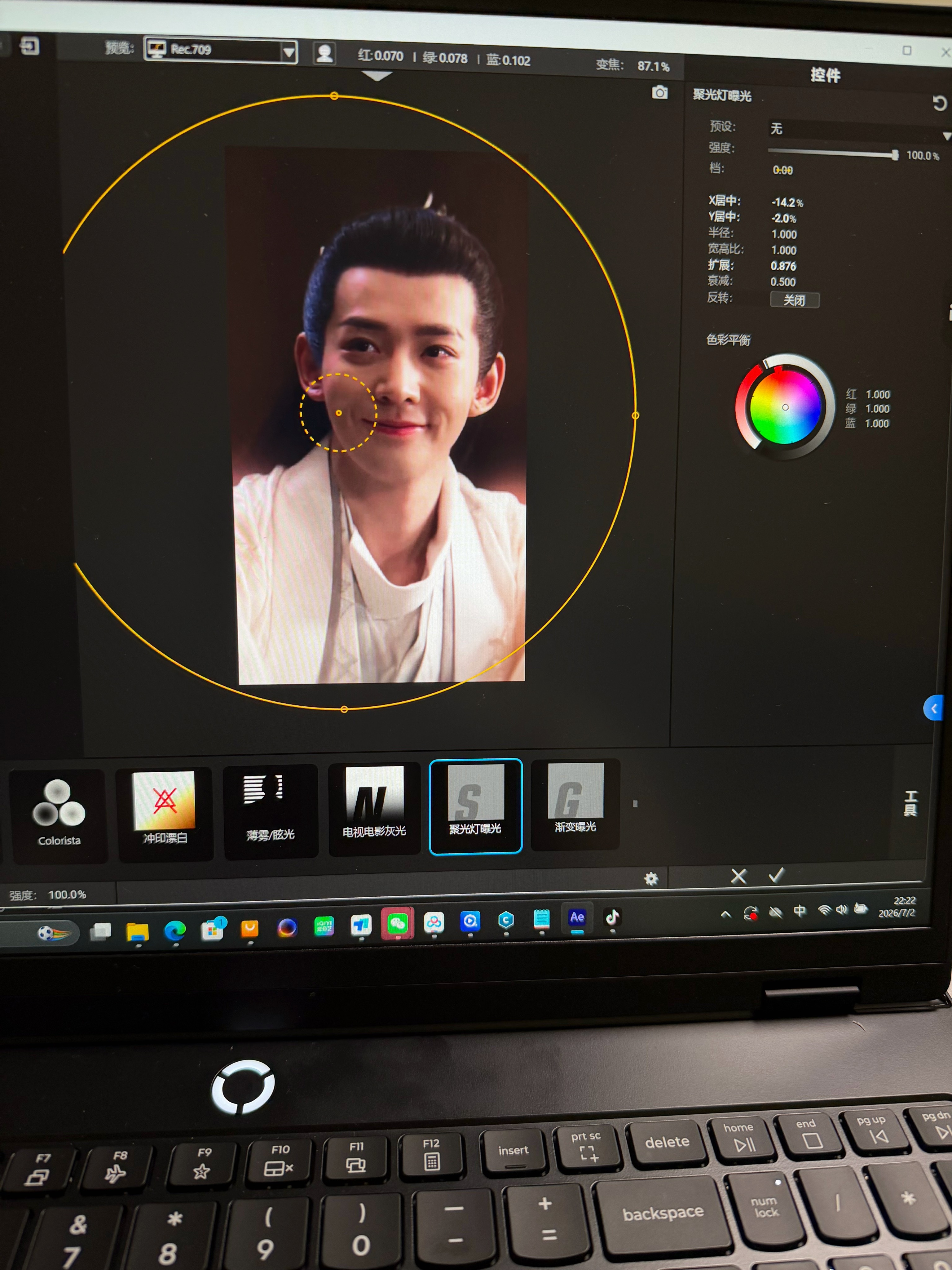Click the 变焦 value 87.1%
This screenshot has width=952, height=1270.
click(653, 67)
